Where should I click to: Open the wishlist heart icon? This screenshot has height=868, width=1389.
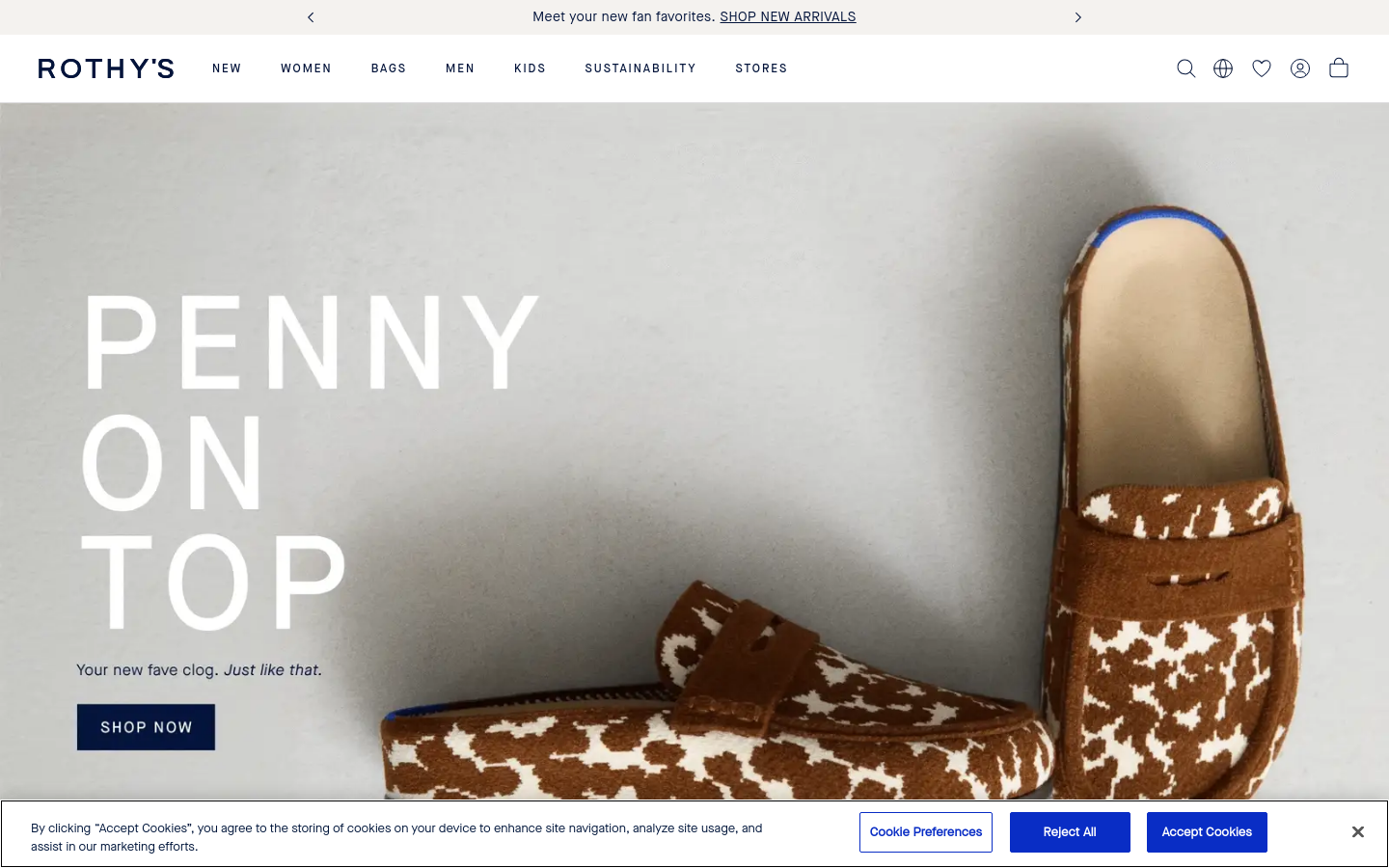pyautogui.click(x=1262, y=68)
